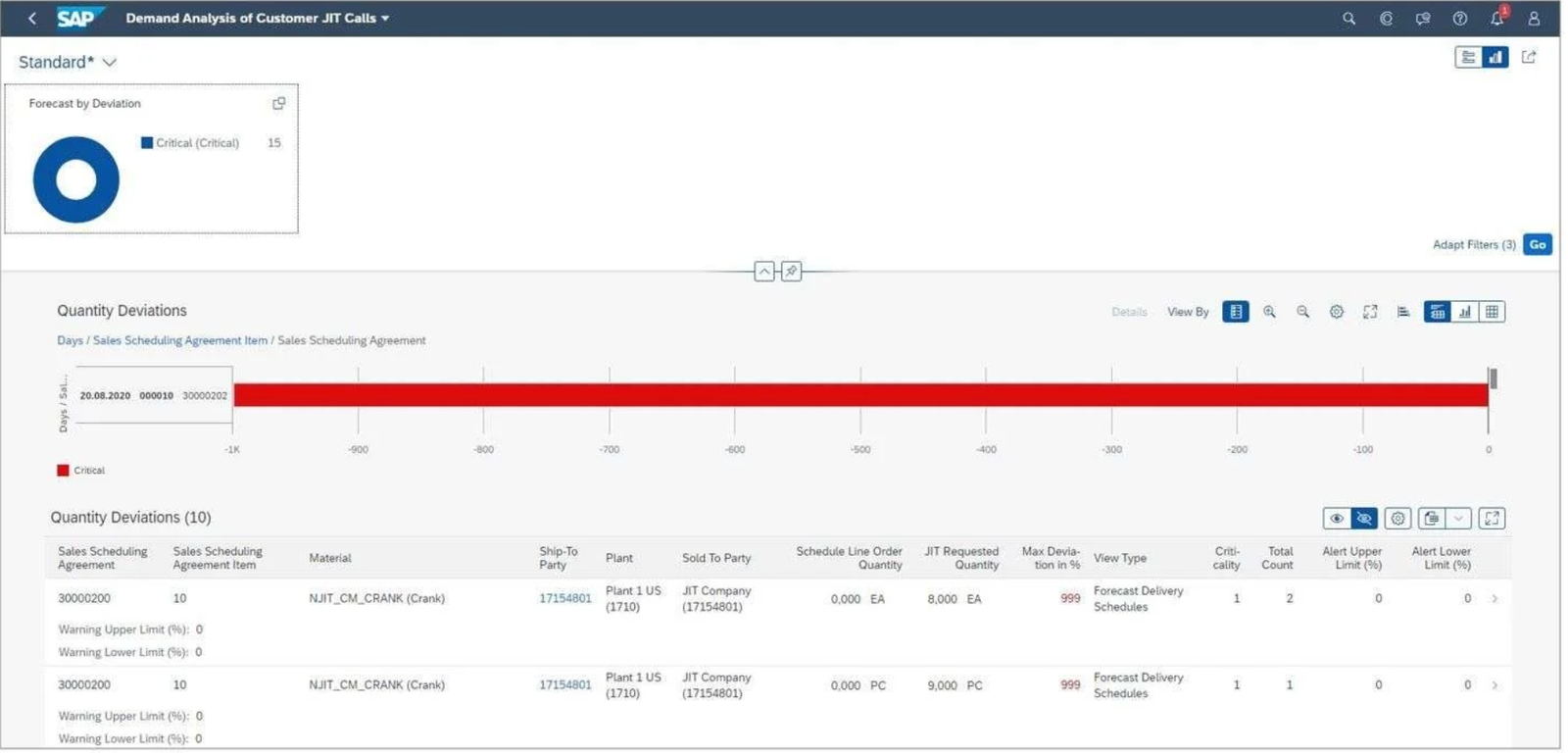
Task: Click the Ship-To Party column header
Action: click(x=559, y=558)
